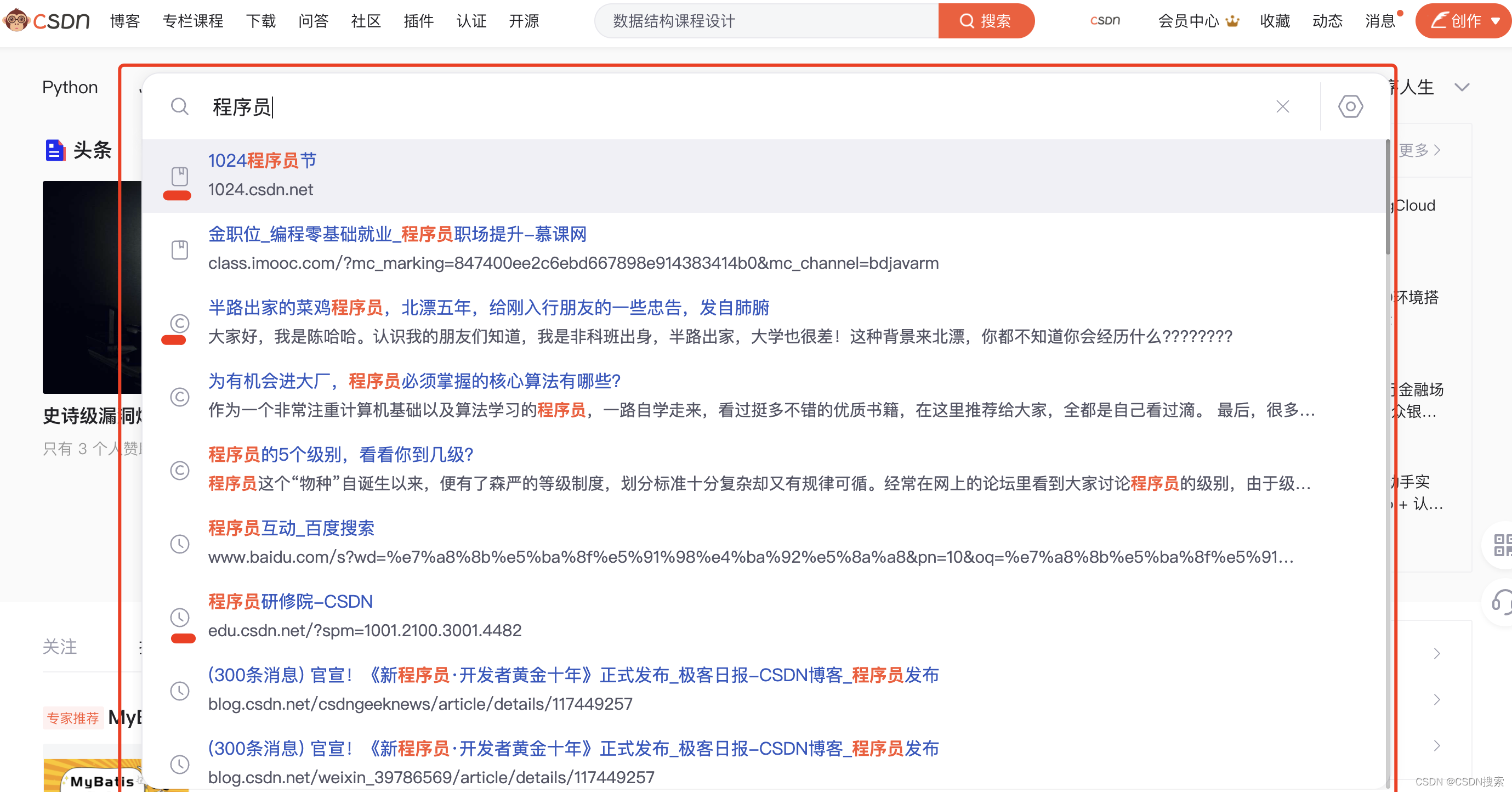Open the 博客 nav menu item
This screenshot has height=792, width=1512.
click(x=125, y=20)
